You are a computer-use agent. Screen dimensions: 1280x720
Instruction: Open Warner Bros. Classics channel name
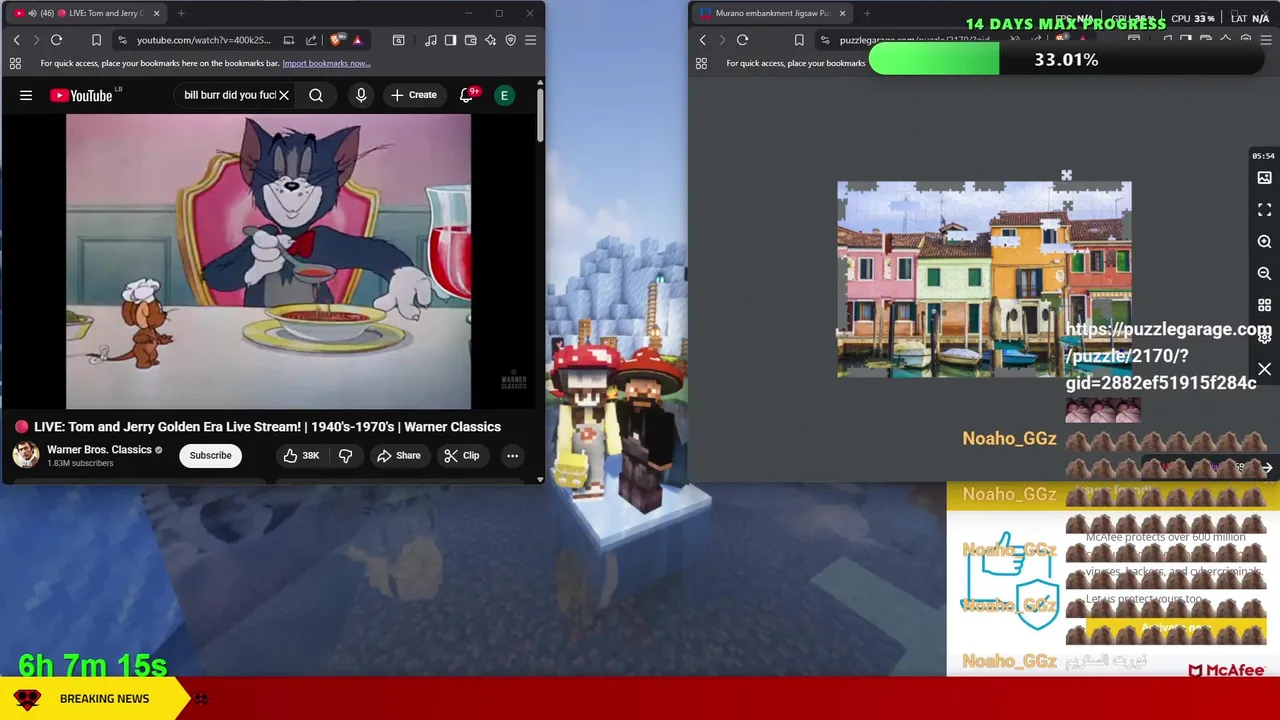pyautogui.click(x=99, y=450)
